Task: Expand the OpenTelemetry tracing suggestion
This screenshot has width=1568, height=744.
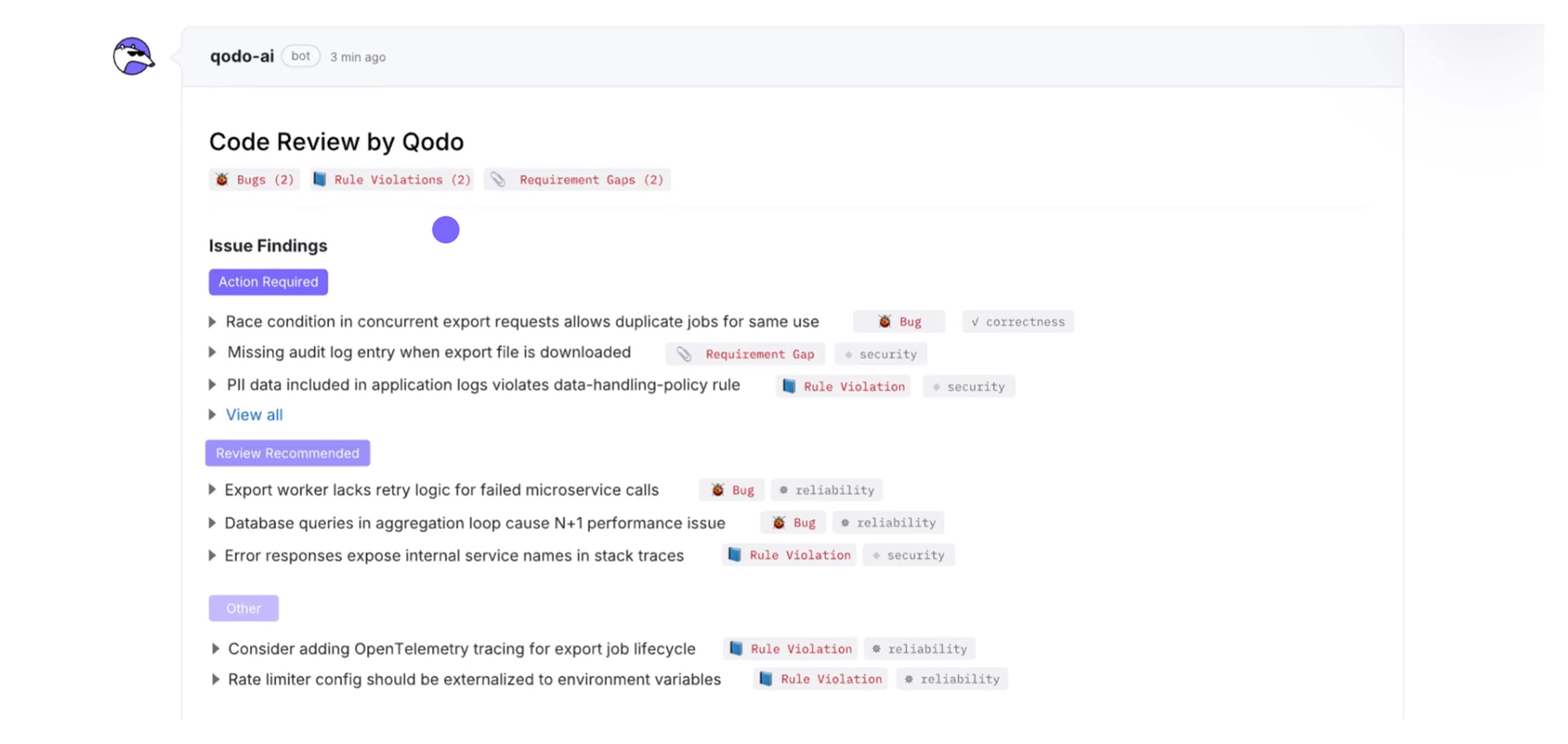Action: coord(215,649)
